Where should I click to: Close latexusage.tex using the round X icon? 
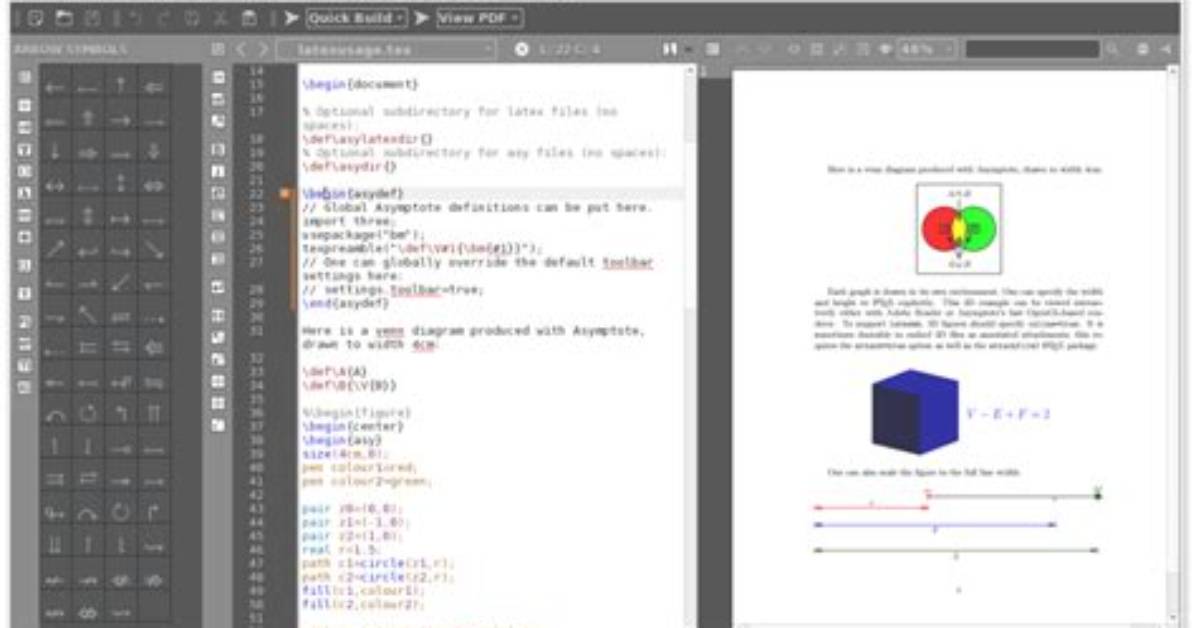pyautogui.click(x=521, y=50)
